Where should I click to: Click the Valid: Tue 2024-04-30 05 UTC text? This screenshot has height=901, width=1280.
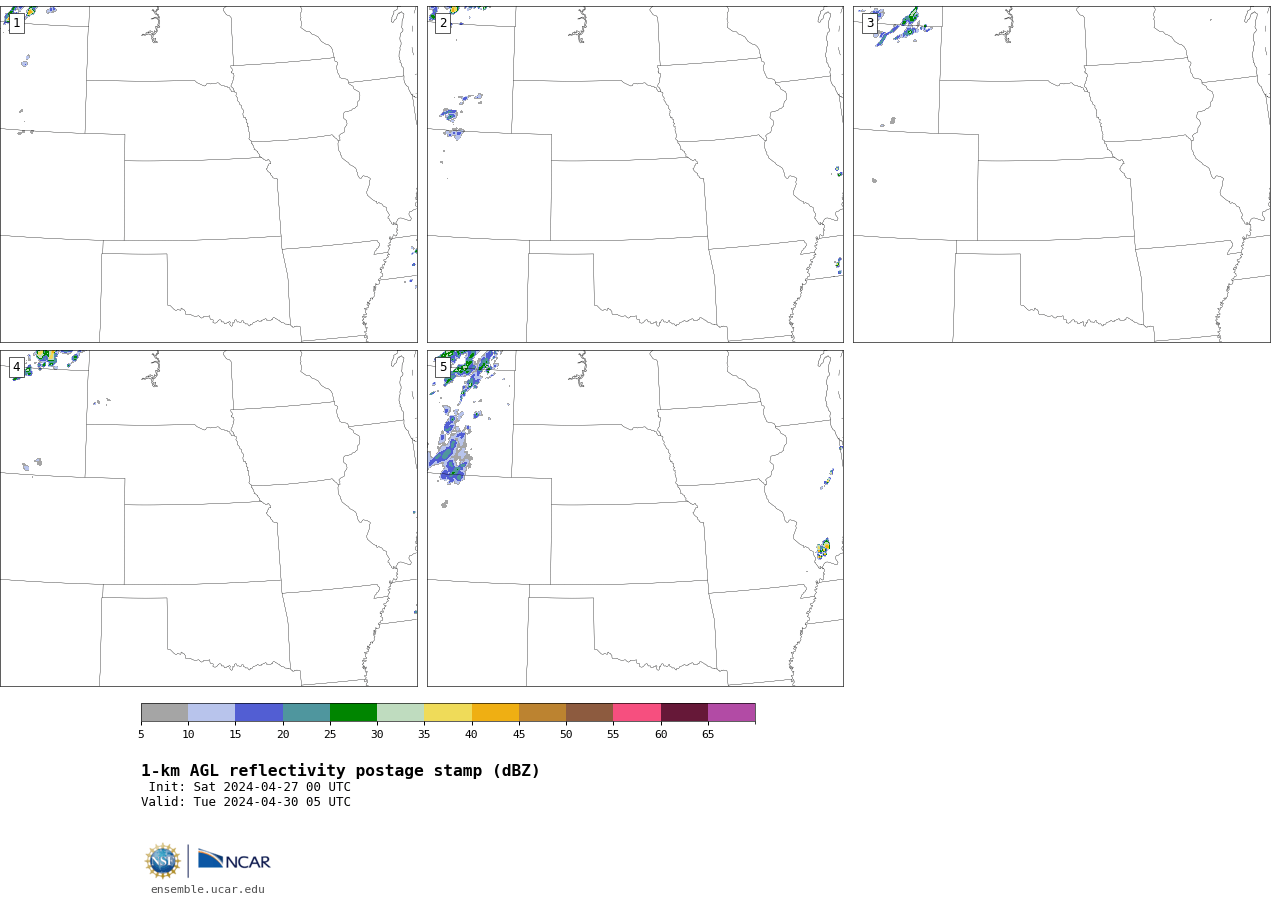[246, 802]
